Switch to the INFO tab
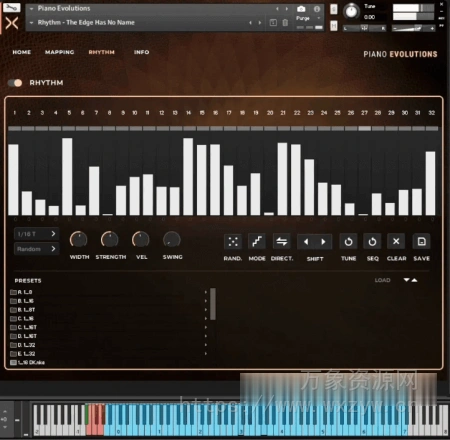Screen dimensions: 450x440 (x=141, y=52)
